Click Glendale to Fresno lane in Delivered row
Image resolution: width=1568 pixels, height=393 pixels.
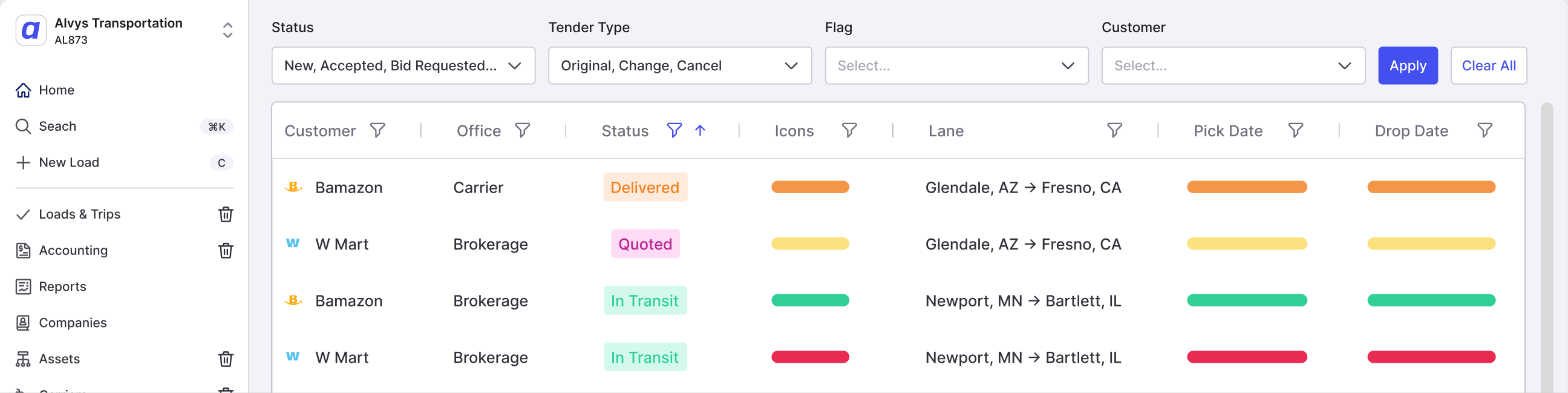click(x=1022, y=188)
